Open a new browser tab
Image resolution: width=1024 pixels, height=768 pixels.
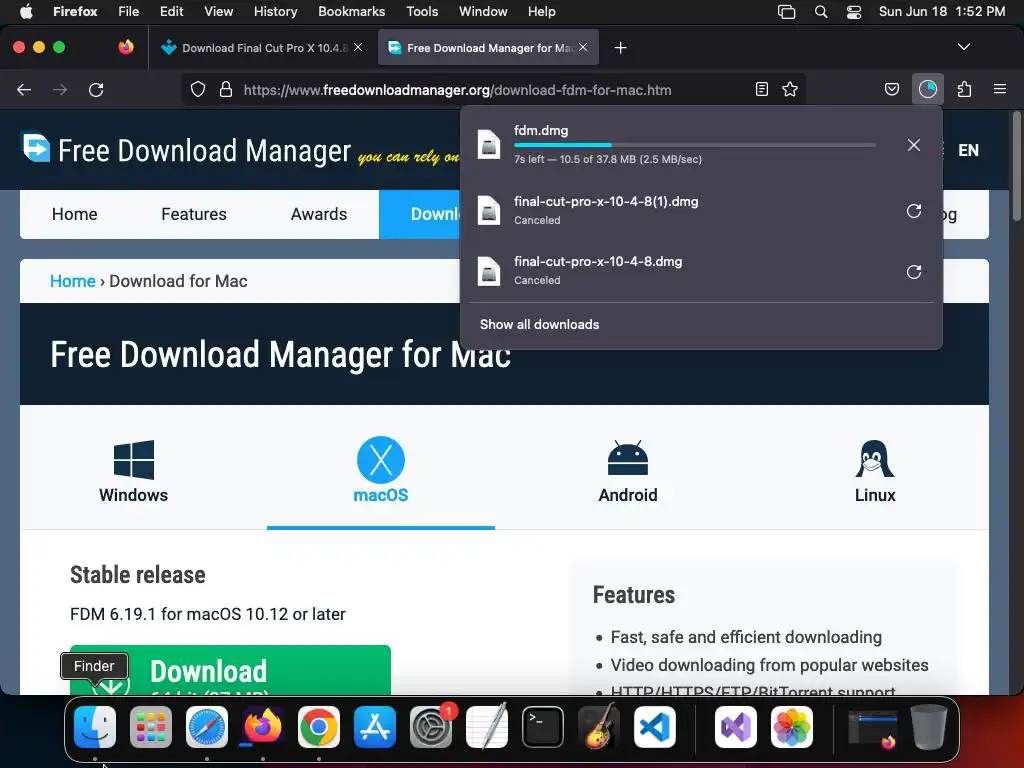point(620,48)
